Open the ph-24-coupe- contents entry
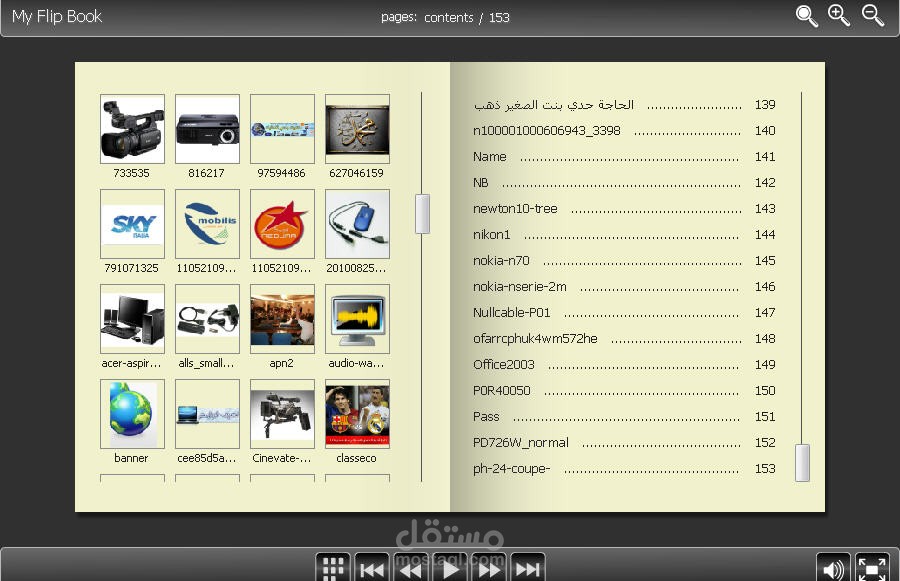 coord(624,468)
